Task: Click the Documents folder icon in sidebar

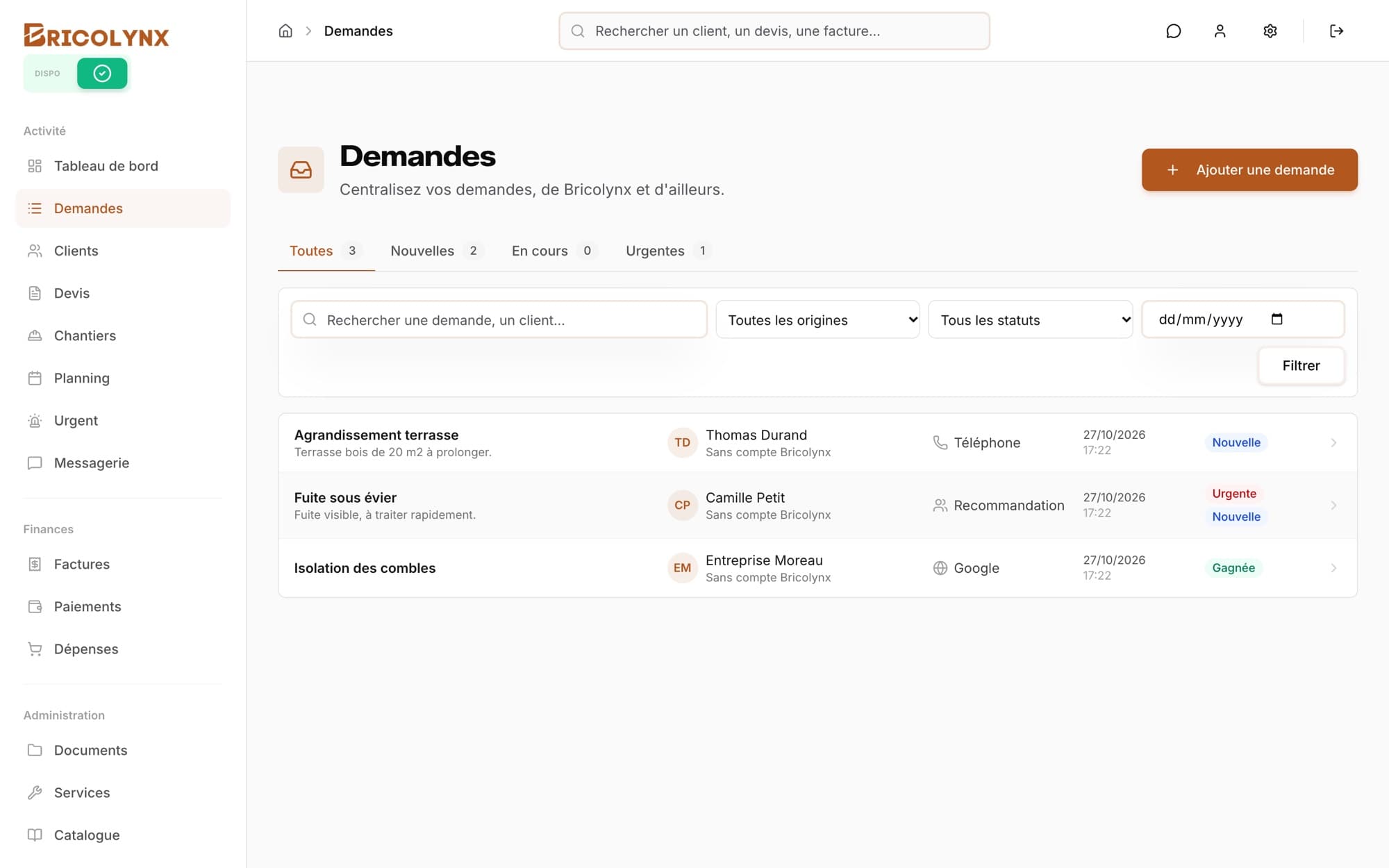Action: 35,750
